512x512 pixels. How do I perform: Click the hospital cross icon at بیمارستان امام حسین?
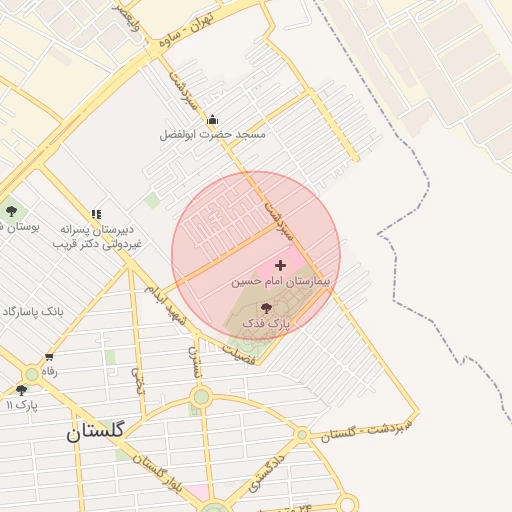(280, 265)
